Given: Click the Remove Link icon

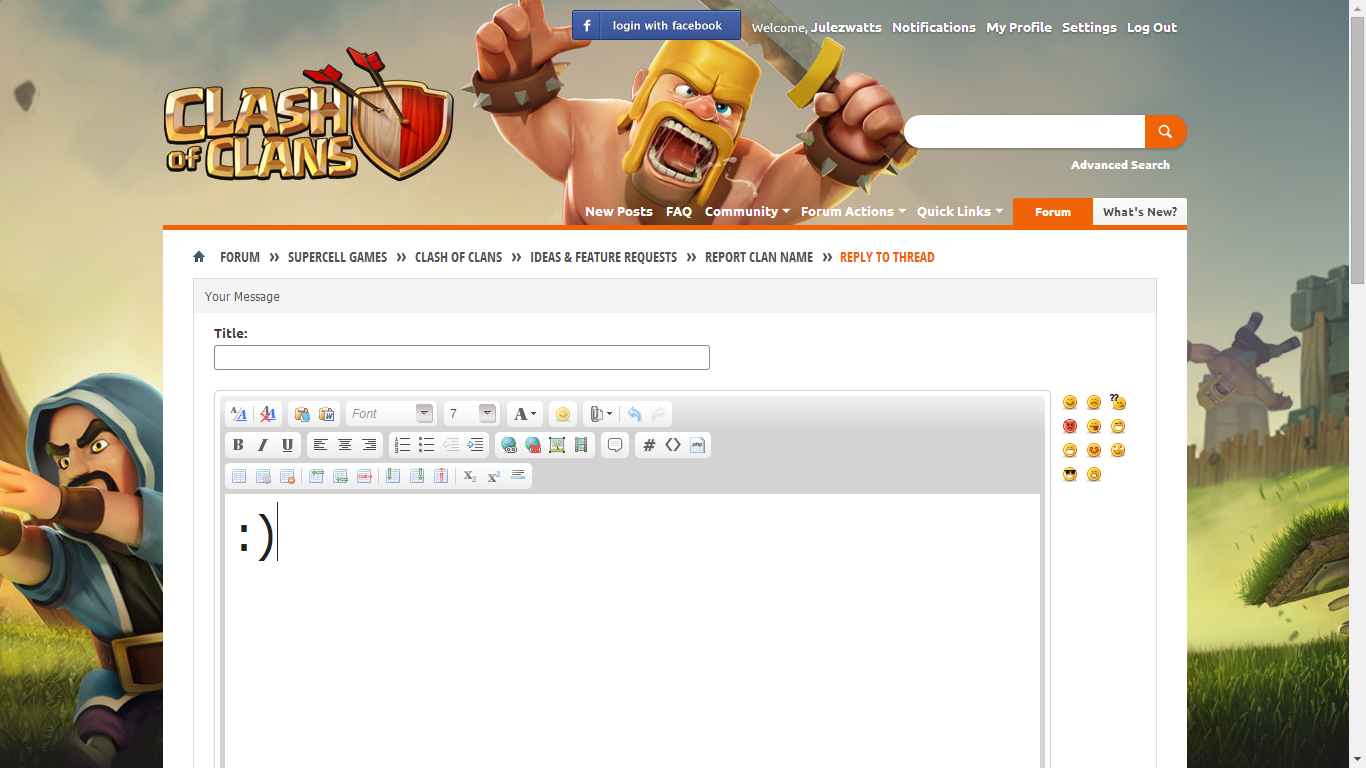Looking at the screenshot, I should pos(533,445).
